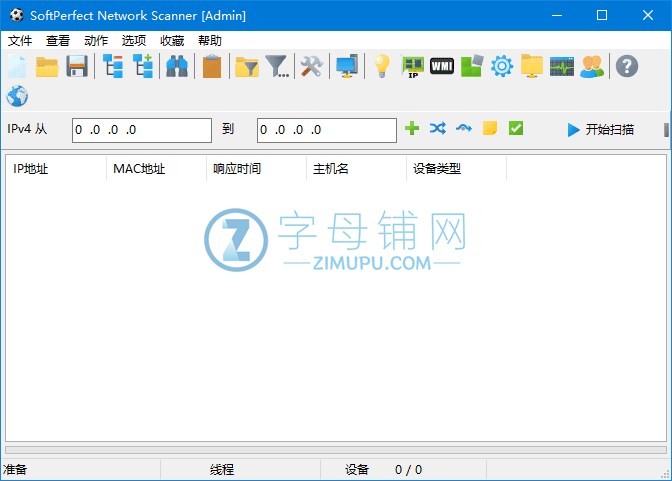Click the network card IP icon
The image size is (672, 481).
coord(412,66)
